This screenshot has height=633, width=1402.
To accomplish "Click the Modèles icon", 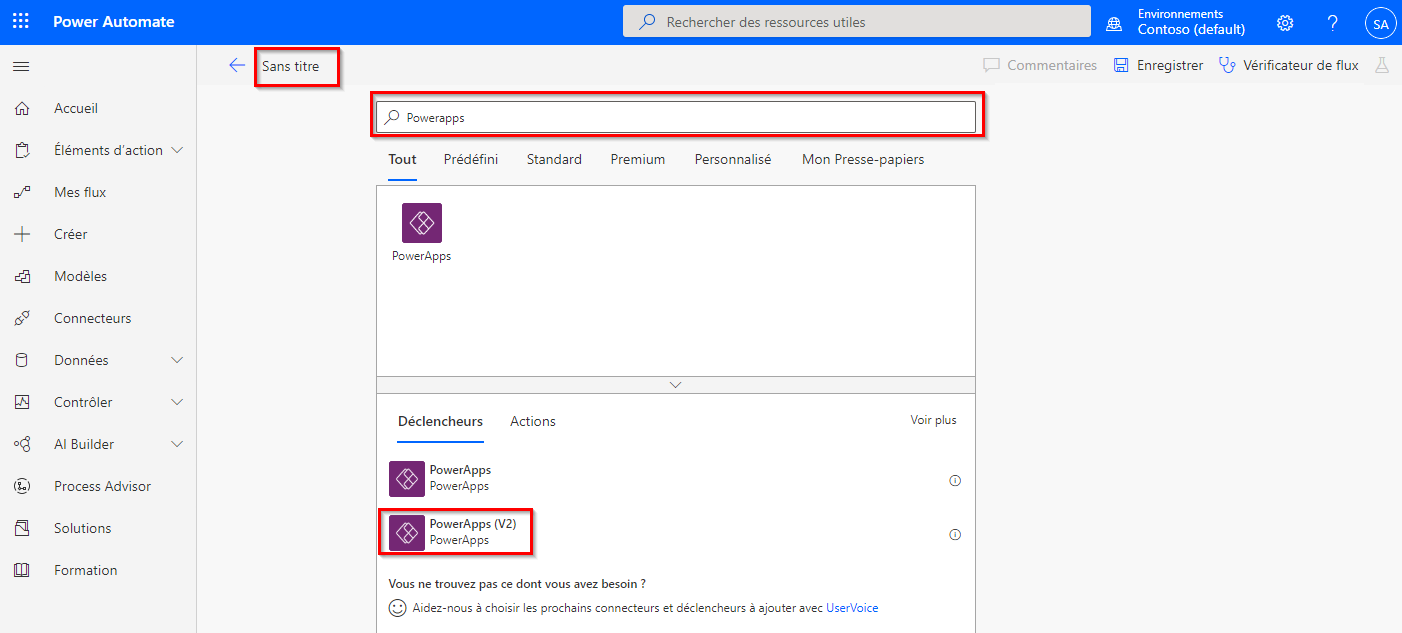I will coord(22,276).
